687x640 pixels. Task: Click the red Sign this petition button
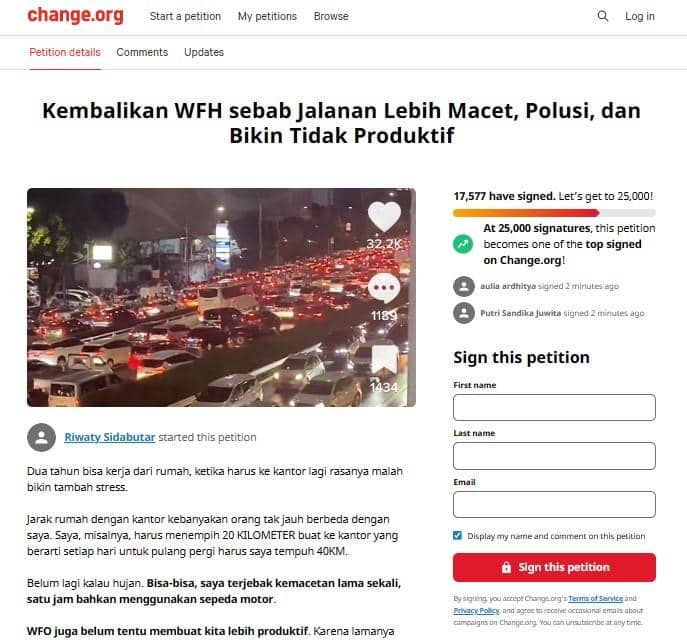(554, 567)
